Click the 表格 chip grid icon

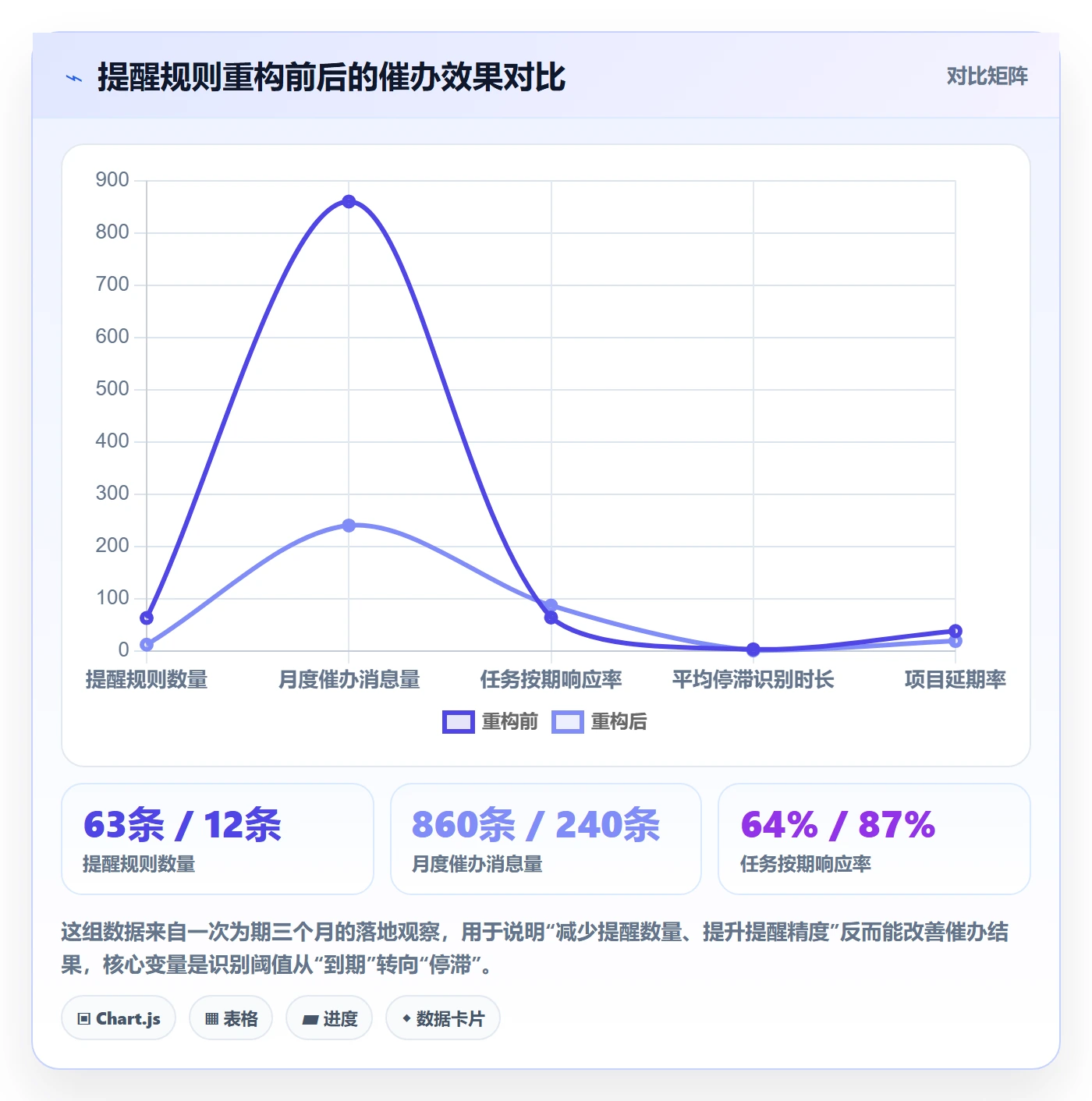tap(211, 1019)
